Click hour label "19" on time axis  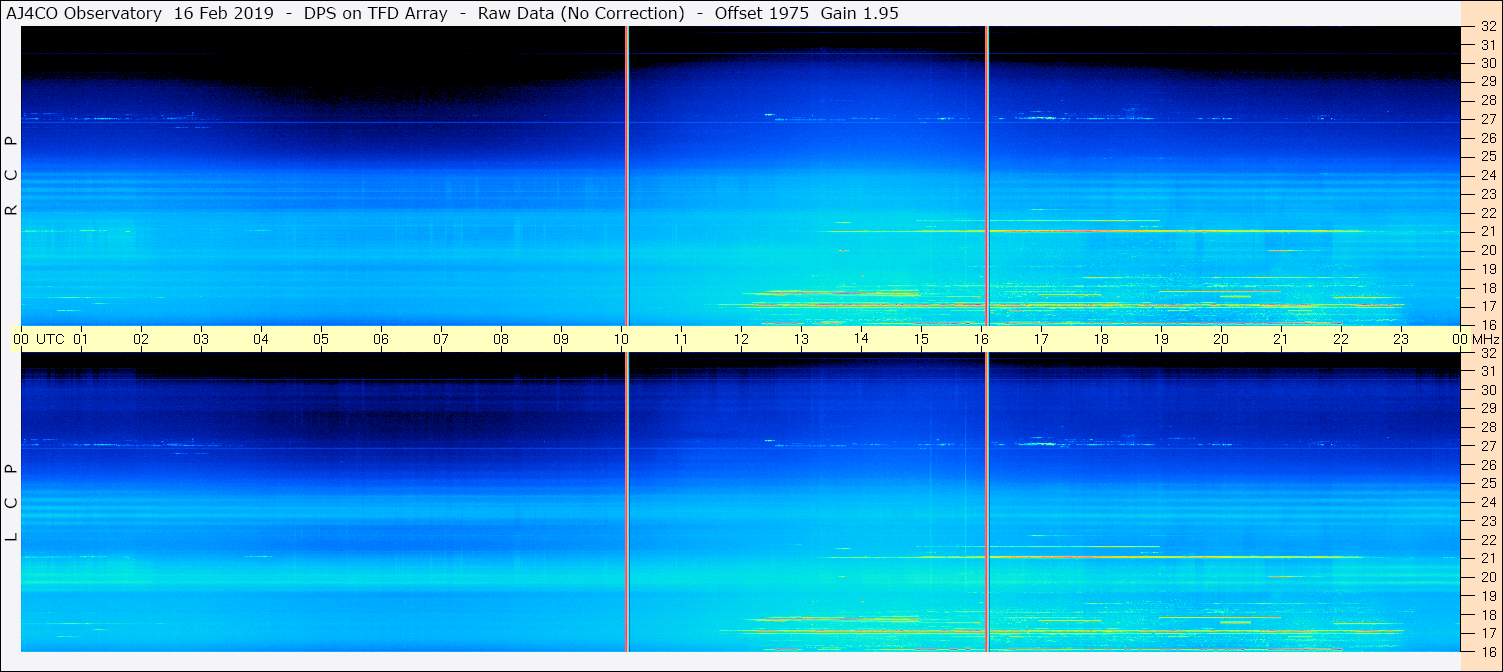click(1161, 339)
